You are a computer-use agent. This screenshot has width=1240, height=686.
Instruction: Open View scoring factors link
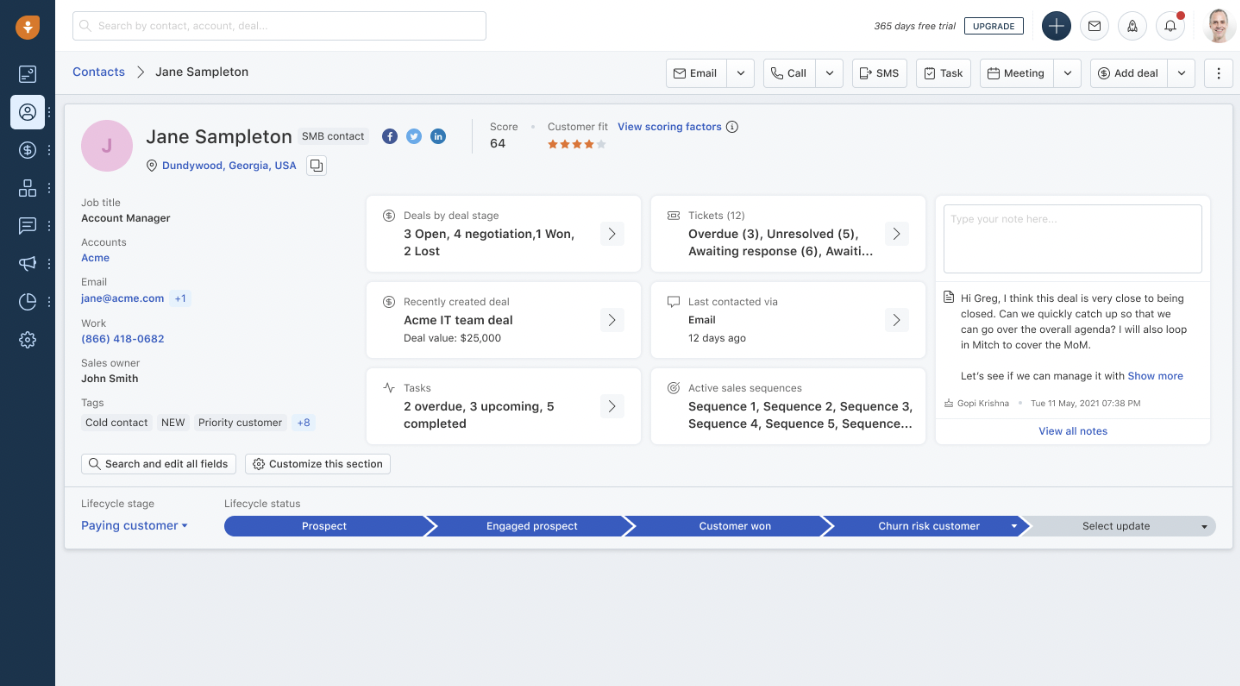(x=668, y=126)
